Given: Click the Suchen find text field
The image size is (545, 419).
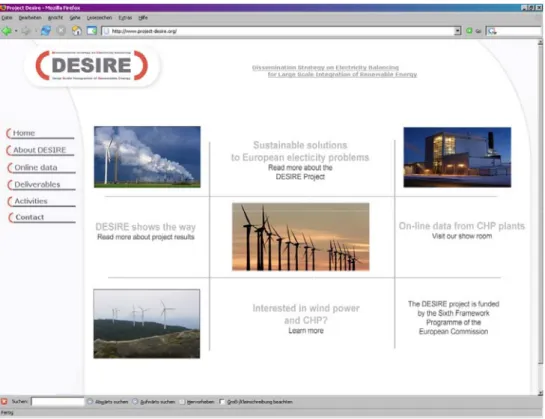Looking at the screenshot, I should (x=58, y=402).
